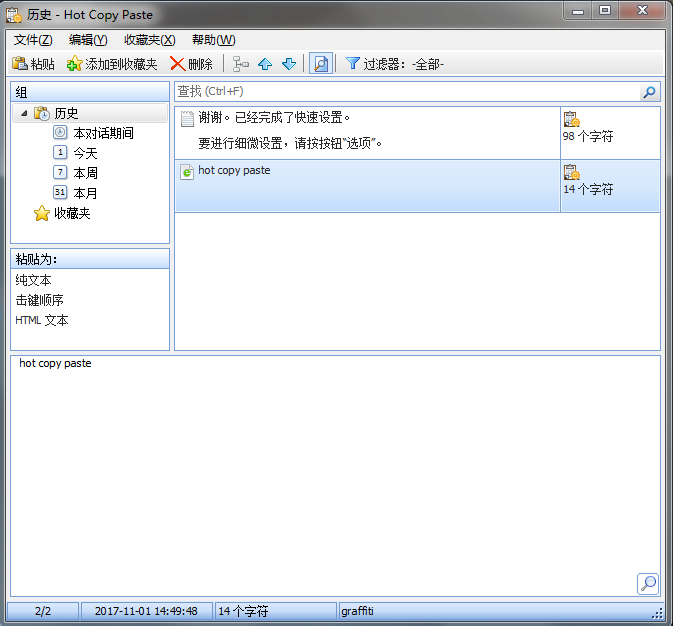Viewport: 673px width, 626px height.
Task: Click the 98 个字符 size label
Action: (588, 137)
